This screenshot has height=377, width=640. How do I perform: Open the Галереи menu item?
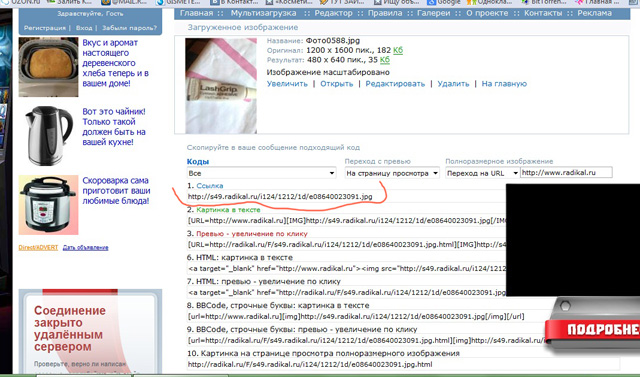point(433,13)
